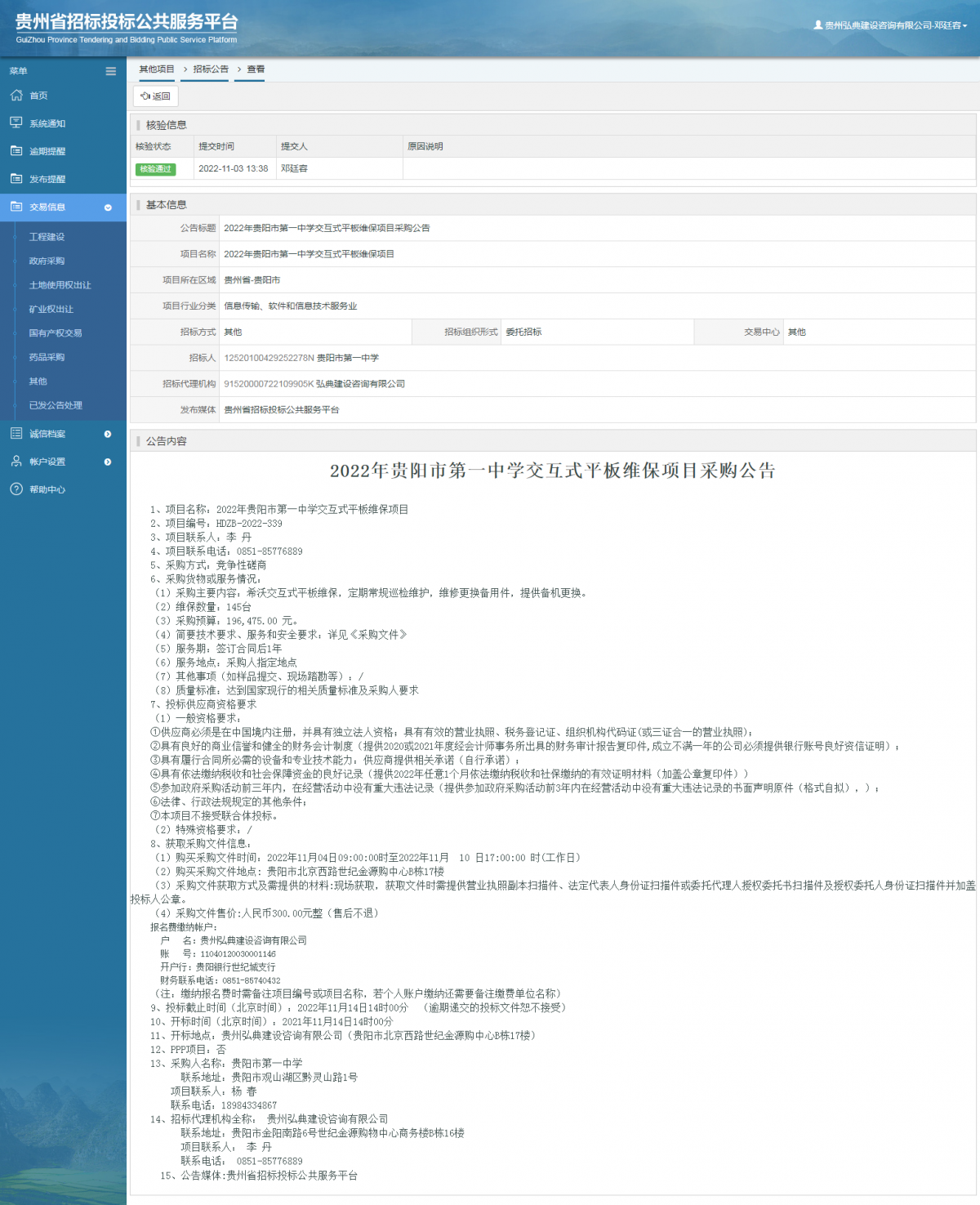Click the 原因说明 column header
The width and height of the screenshot is (980, 1205).
click(425, 146)
